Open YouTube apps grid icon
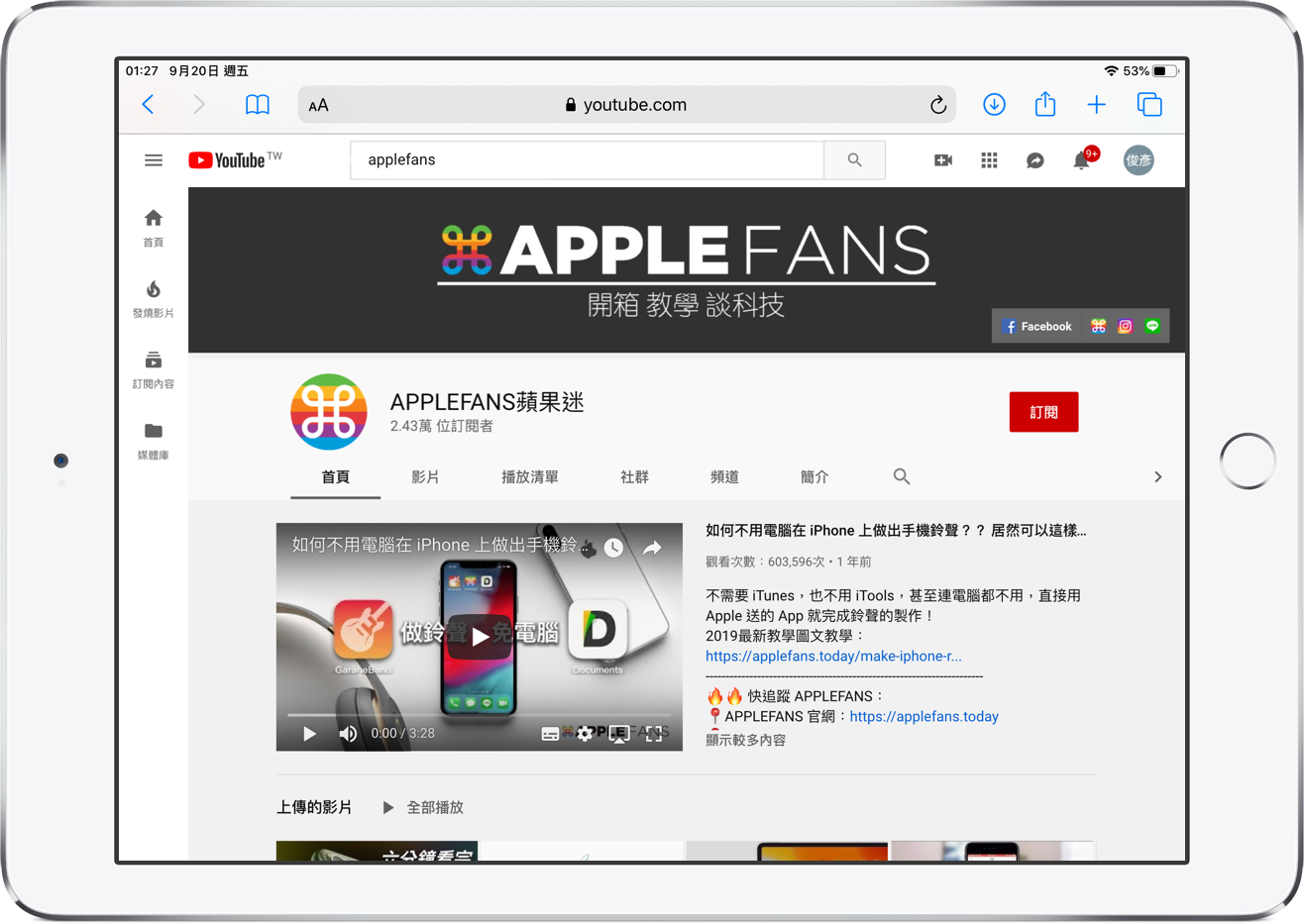 (x=989, y=160)
